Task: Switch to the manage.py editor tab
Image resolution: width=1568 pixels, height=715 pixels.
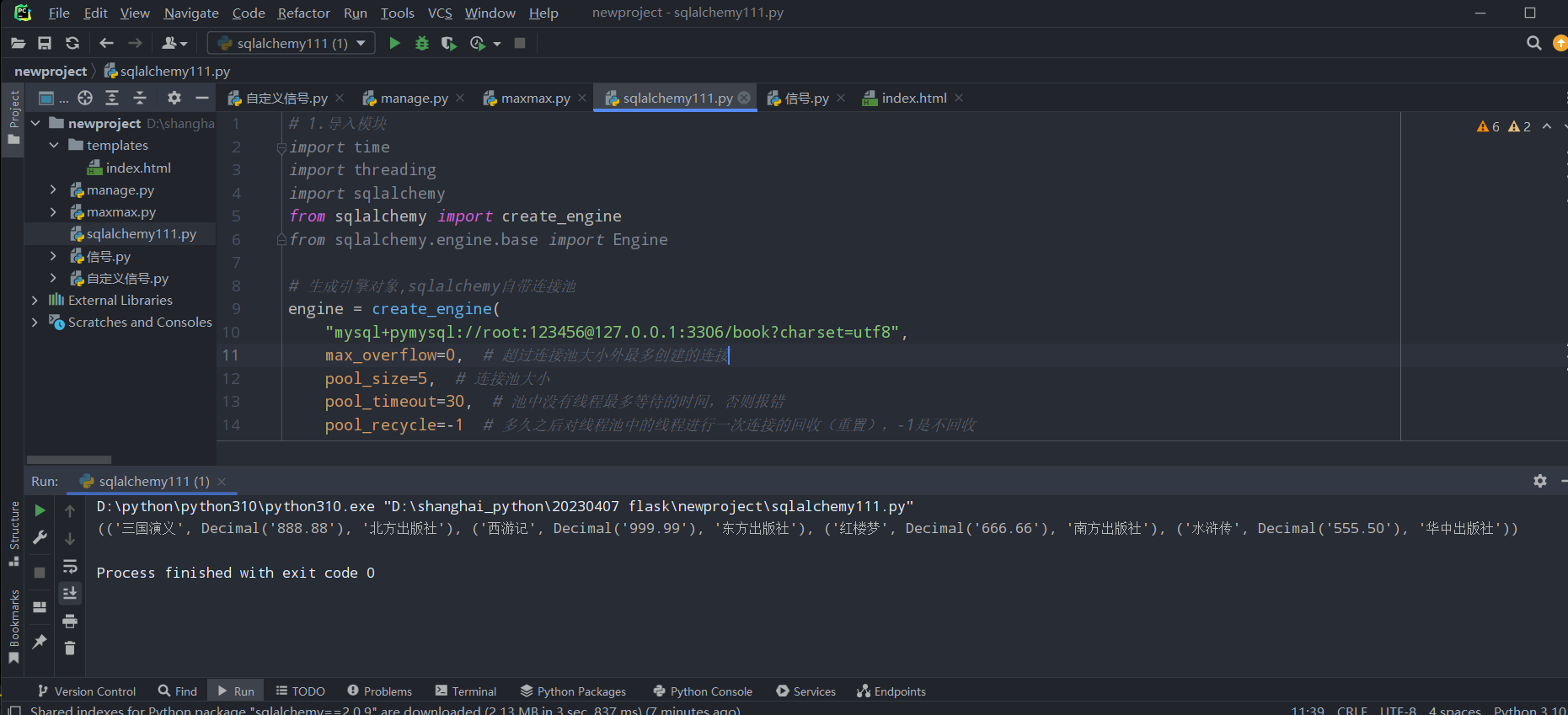Action: click(413, 98)
